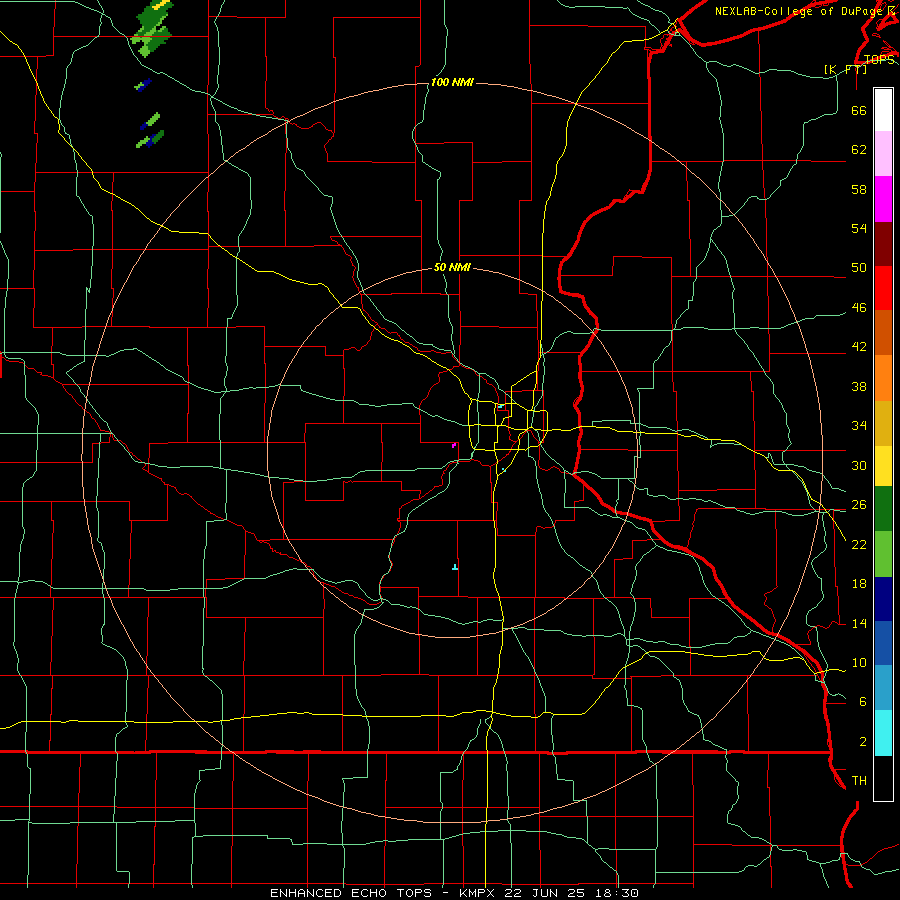Click the black TH threshold legend swatch
Viewport: 900px width, 900px height.
[883, 778]
